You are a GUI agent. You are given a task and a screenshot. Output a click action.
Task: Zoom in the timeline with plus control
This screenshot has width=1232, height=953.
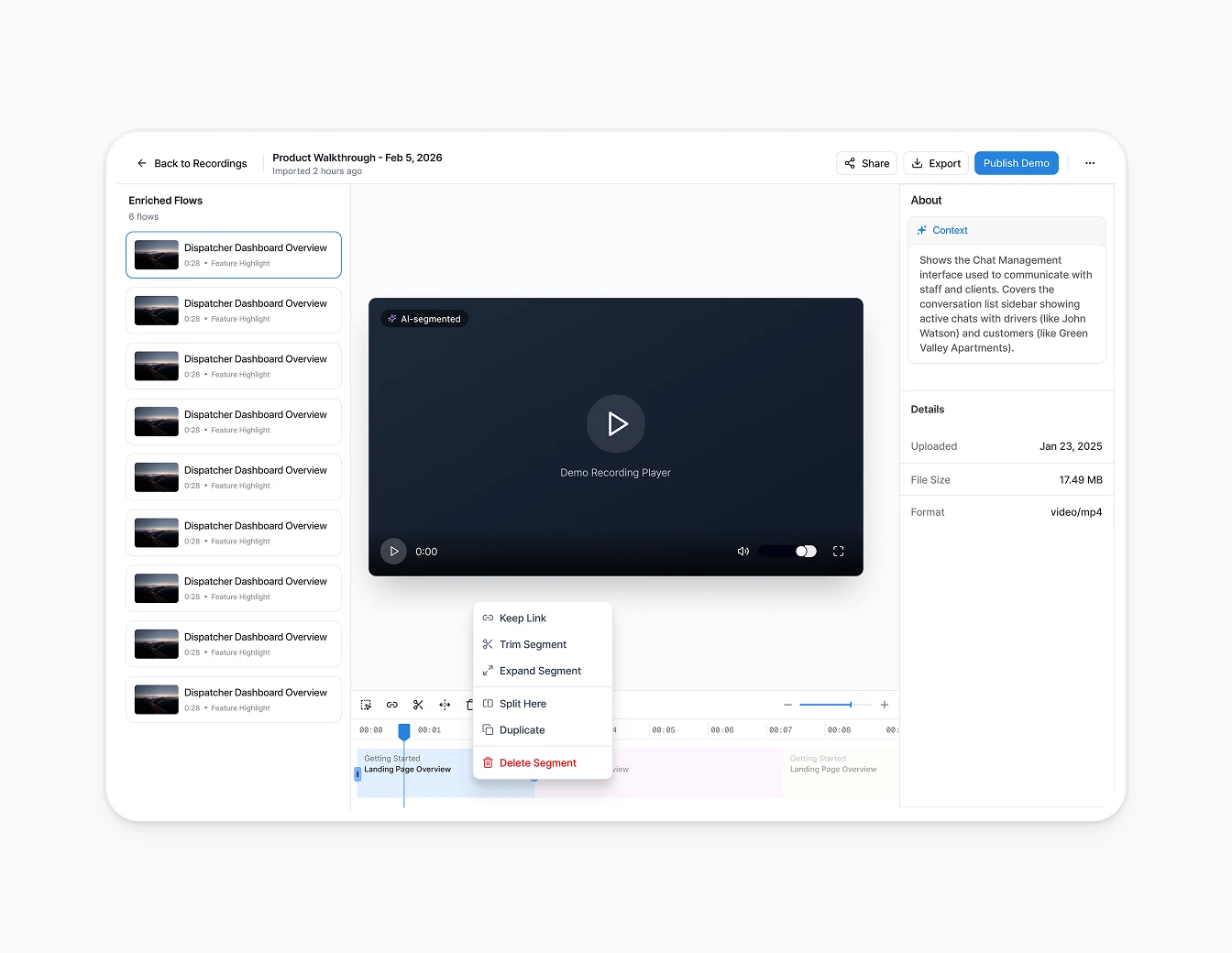[x=884, y=705]
